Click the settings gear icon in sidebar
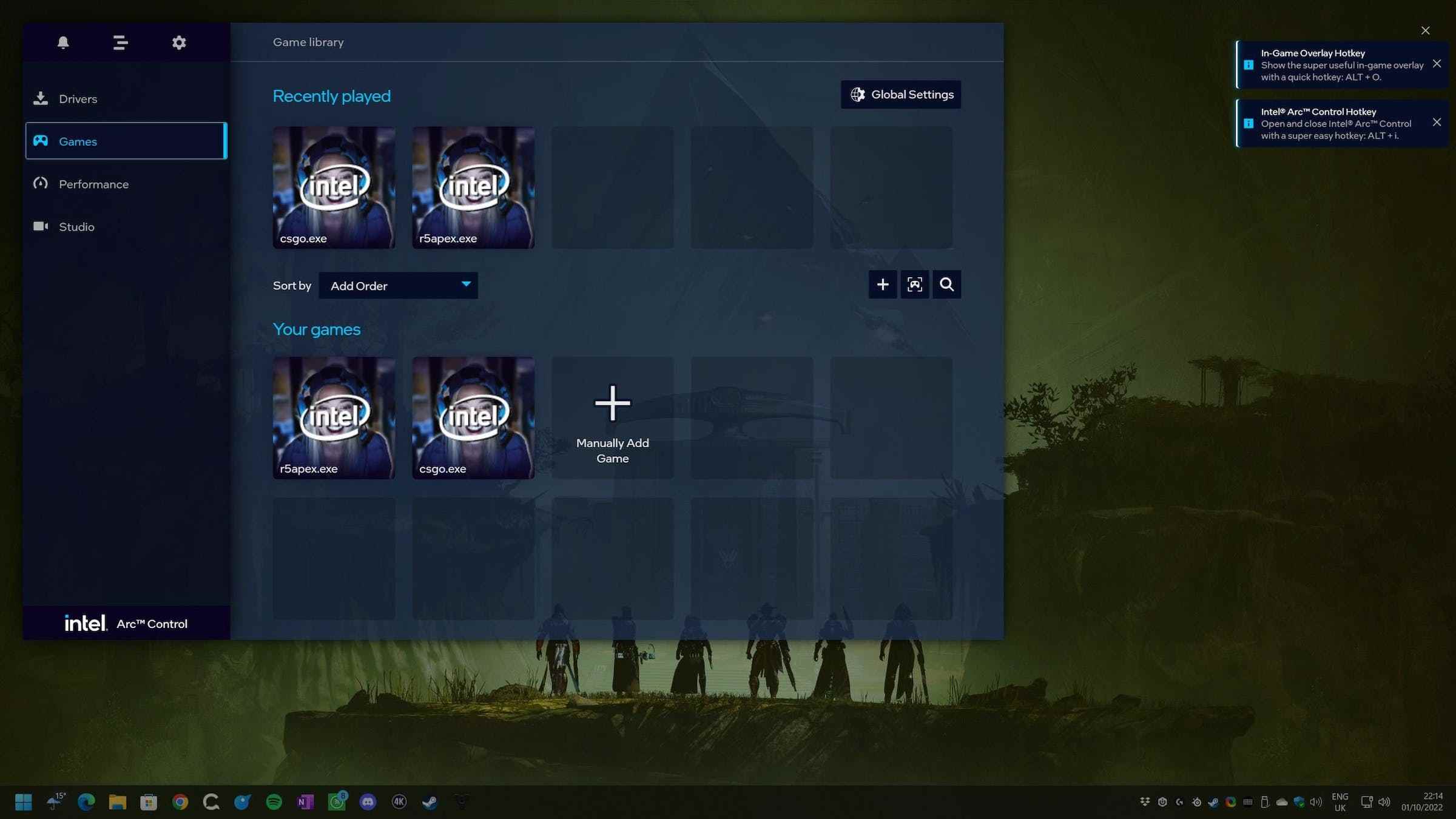 (x=179, y=42)
